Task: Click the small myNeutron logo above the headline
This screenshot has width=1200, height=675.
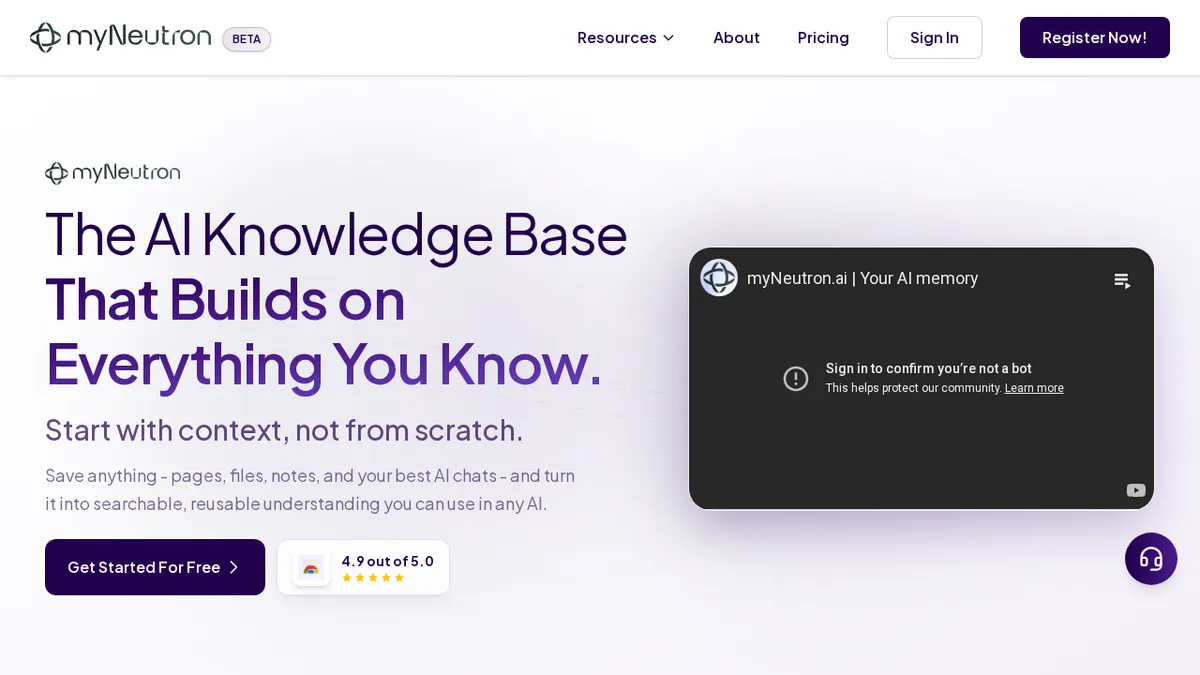Action: coord(112,172)
